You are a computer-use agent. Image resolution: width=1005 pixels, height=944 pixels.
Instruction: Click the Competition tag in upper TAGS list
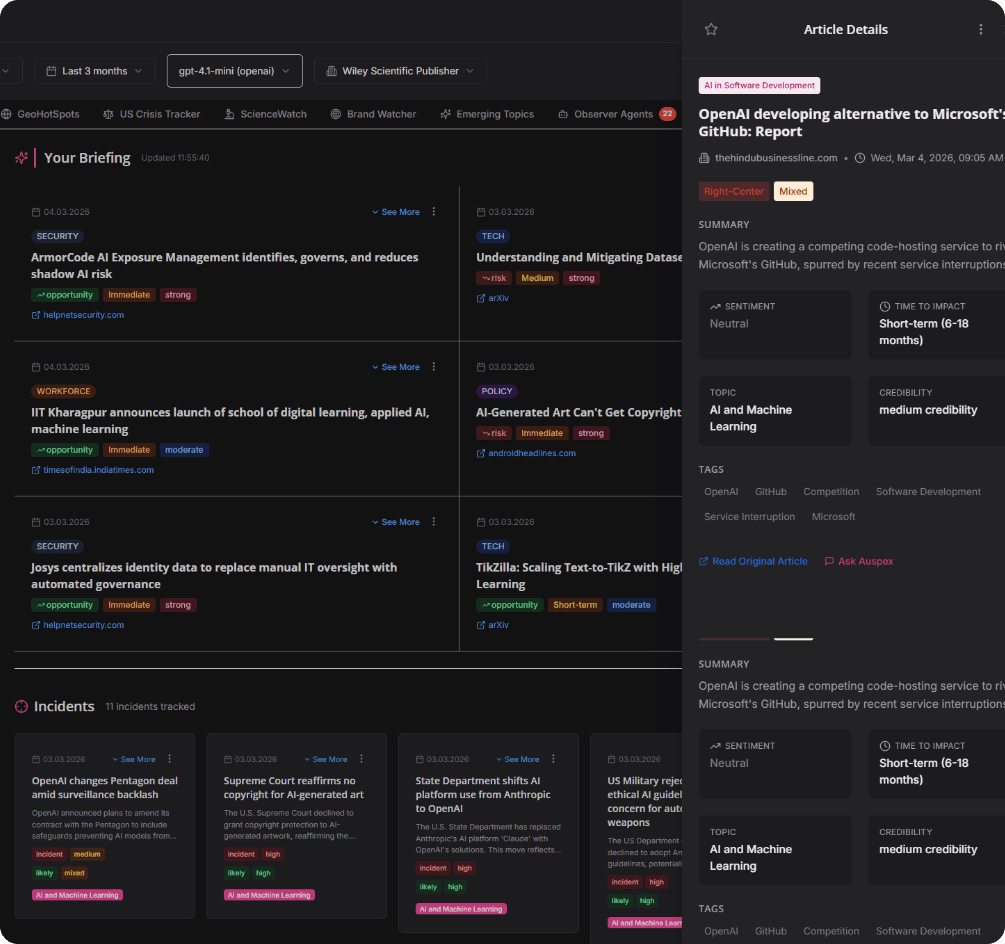coord(831,492)
